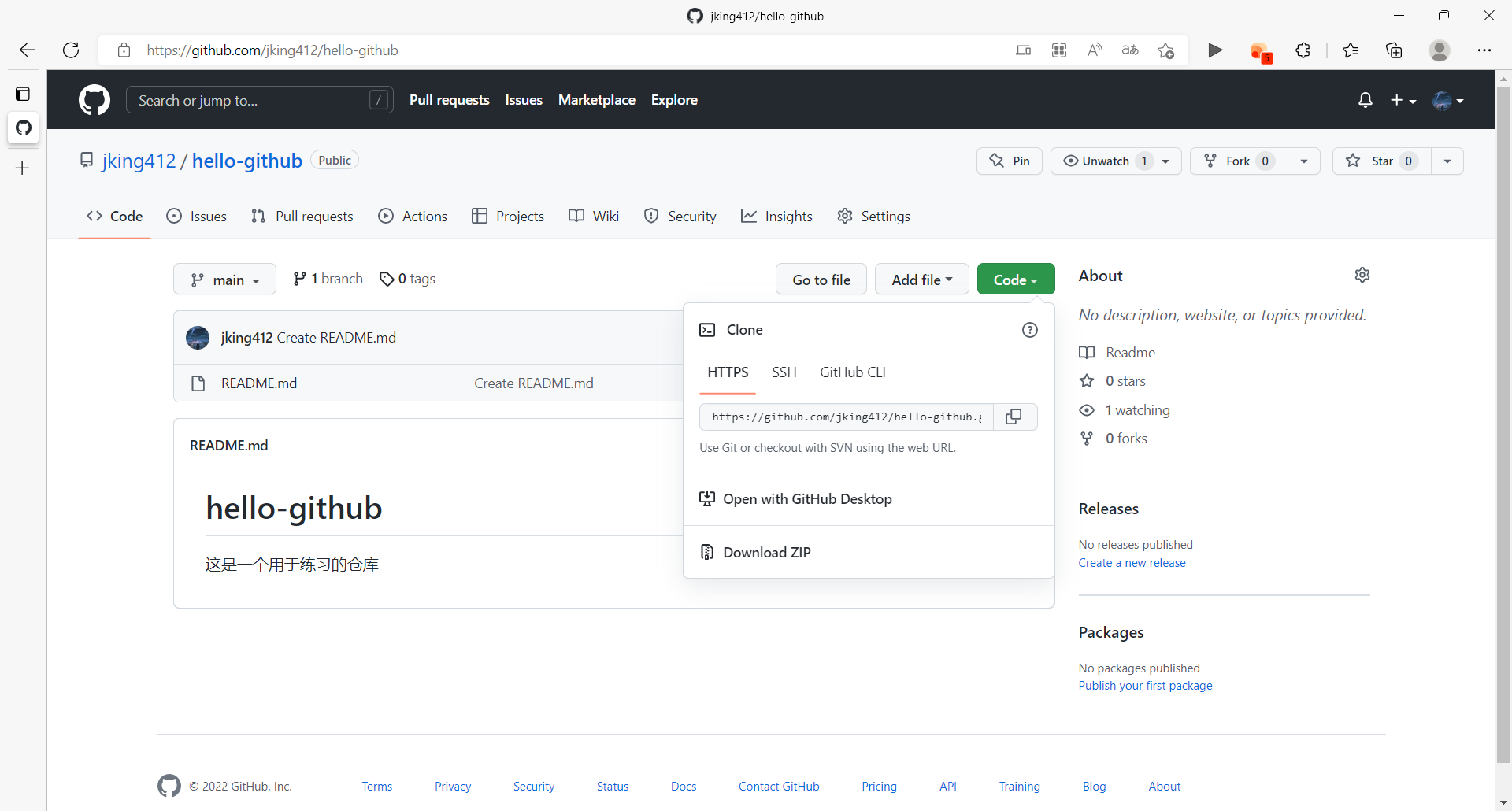Toggle the green Code dropdown button
Image resolution: width=1512 pixels, height=811 pixels.
pos(1016,280)
